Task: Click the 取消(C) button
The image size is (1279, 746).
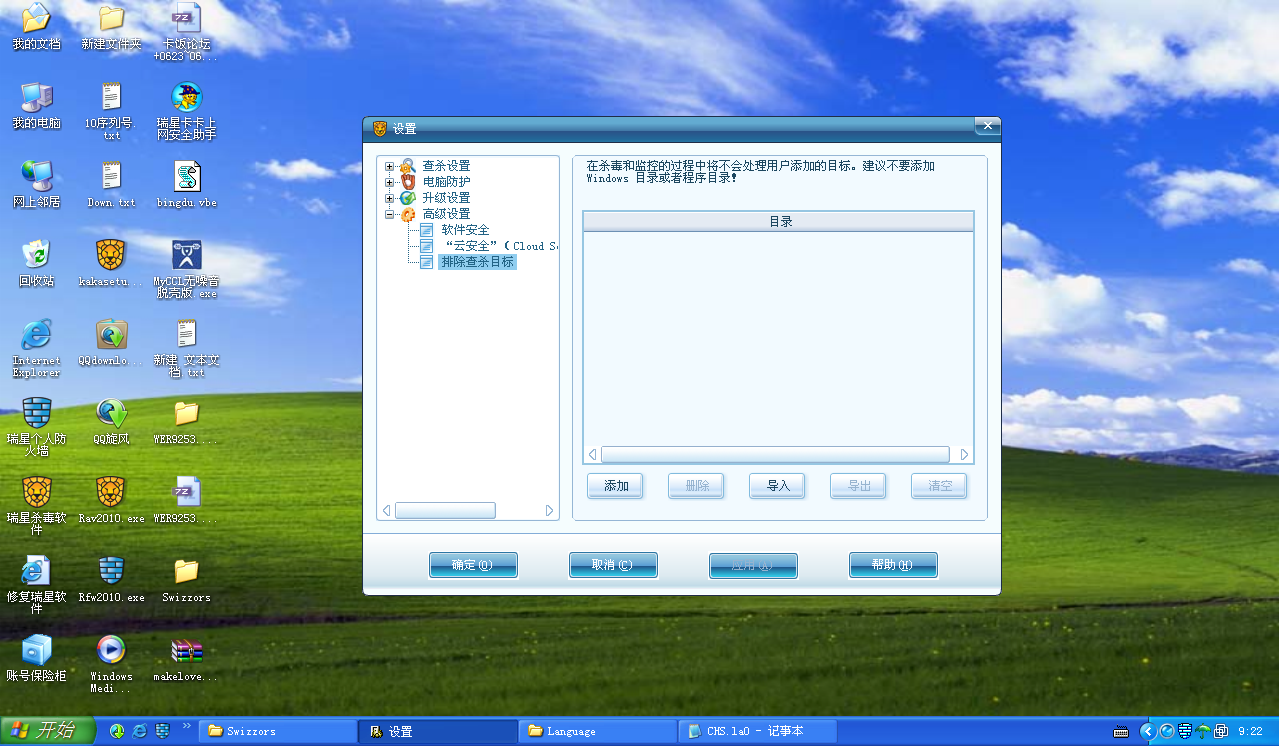Action: click(613, 565)
